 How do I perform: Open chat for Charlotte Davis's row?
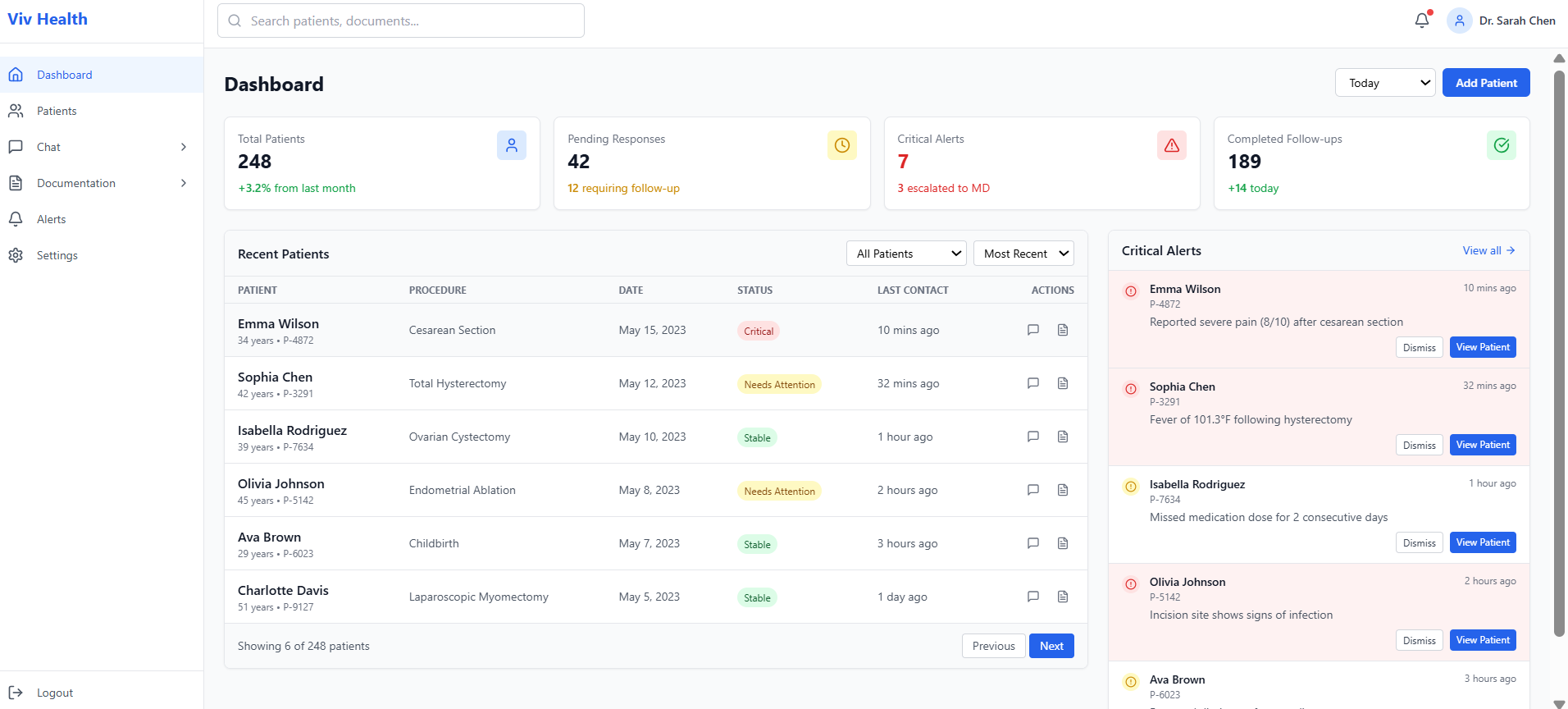click(x=1033, y=597)
